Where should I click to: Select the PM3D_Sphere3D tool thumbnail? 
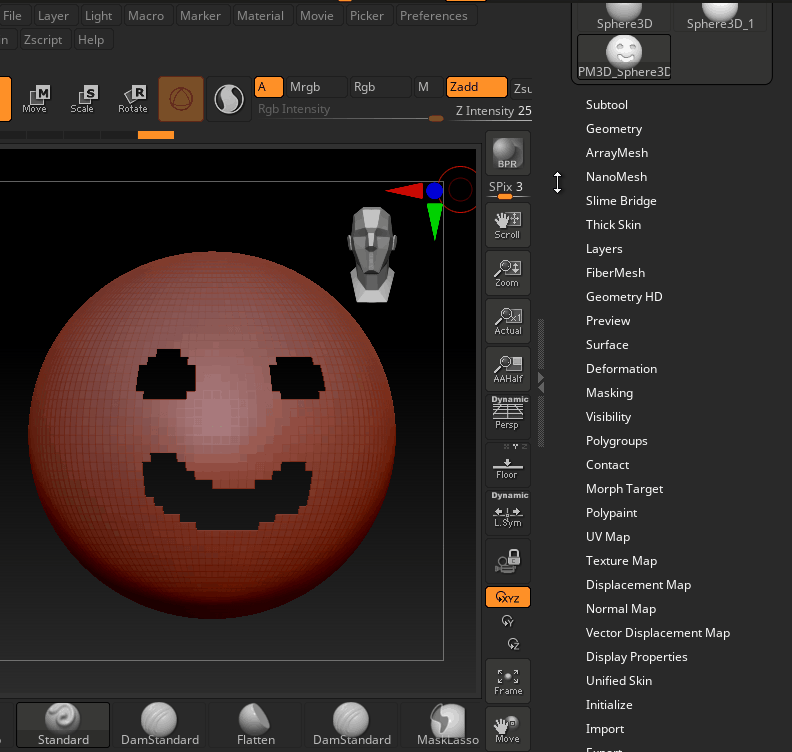pos(624,57)
